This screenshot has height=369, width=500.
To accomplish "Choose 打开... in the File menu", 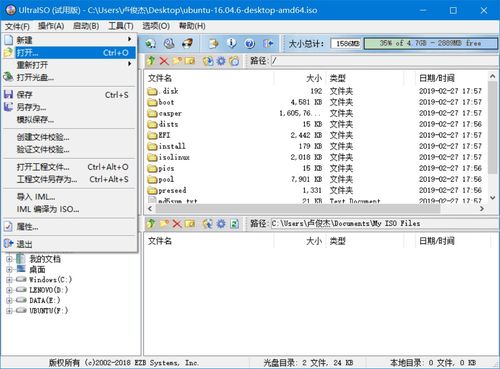I will [70, 52].
